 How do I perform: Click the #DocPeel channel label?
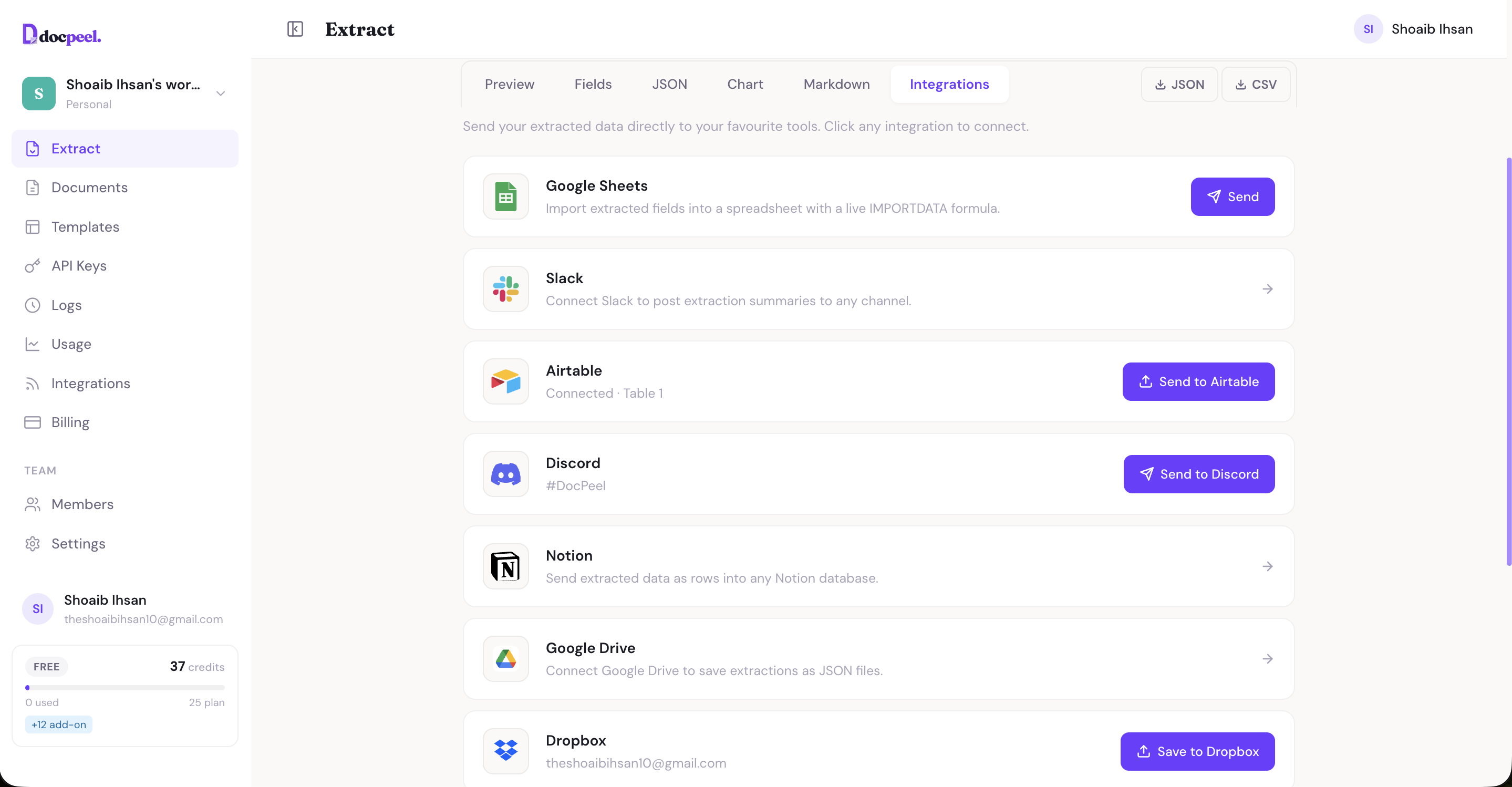[x=576, y=485]
